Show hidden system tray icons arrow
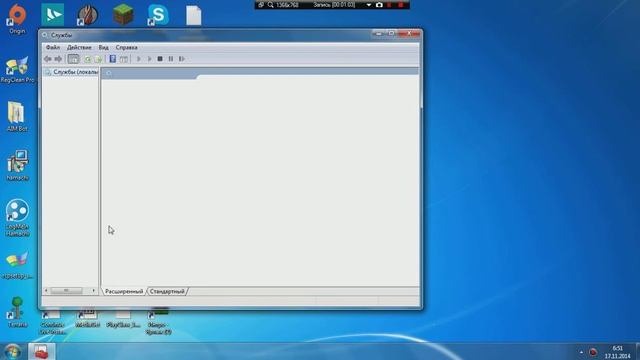This screenshot has height=360, width=640. coord(581,352)
